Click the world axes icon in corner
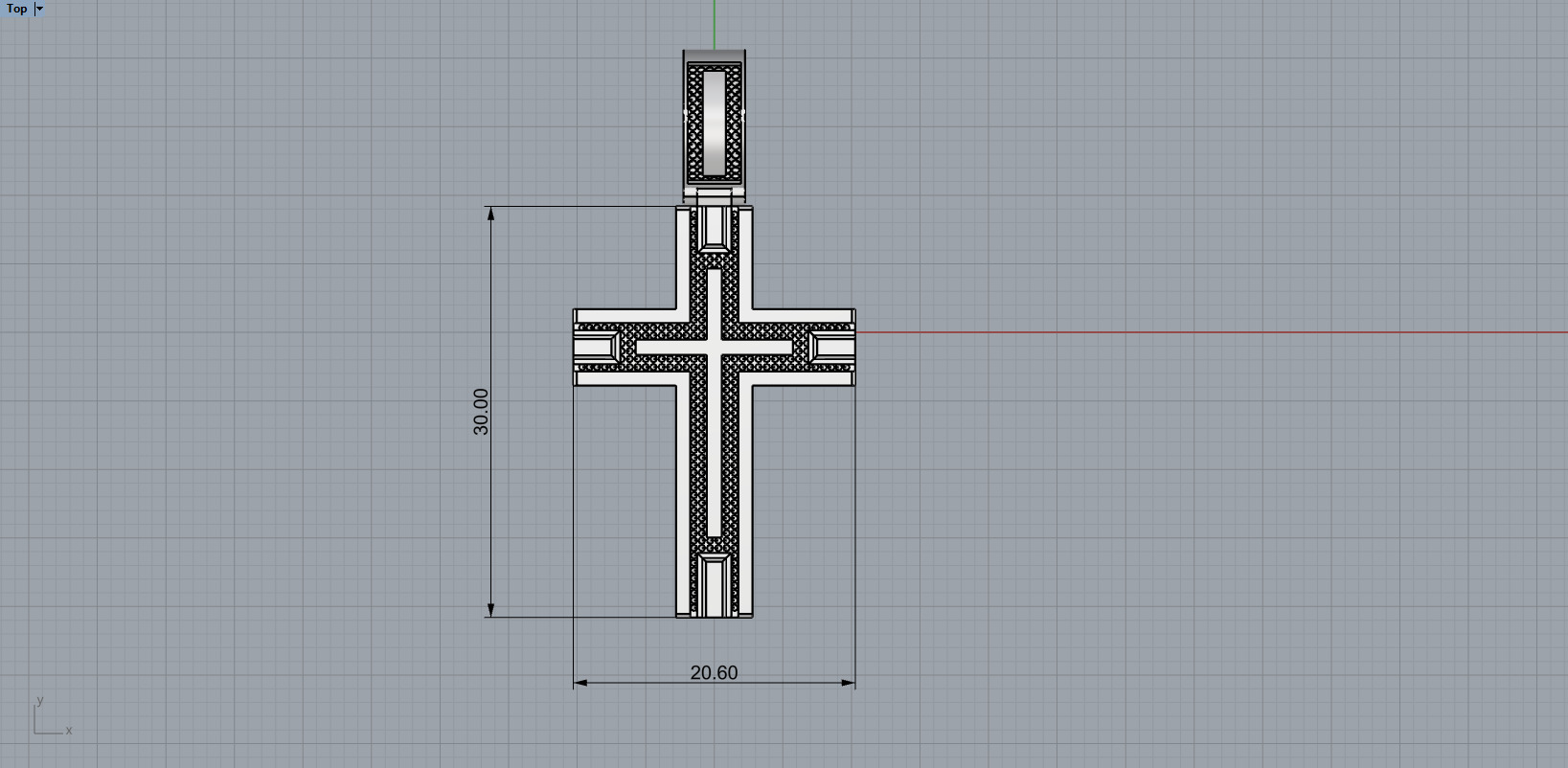Viewport: 1568px width, 768px height. (53, 716)
